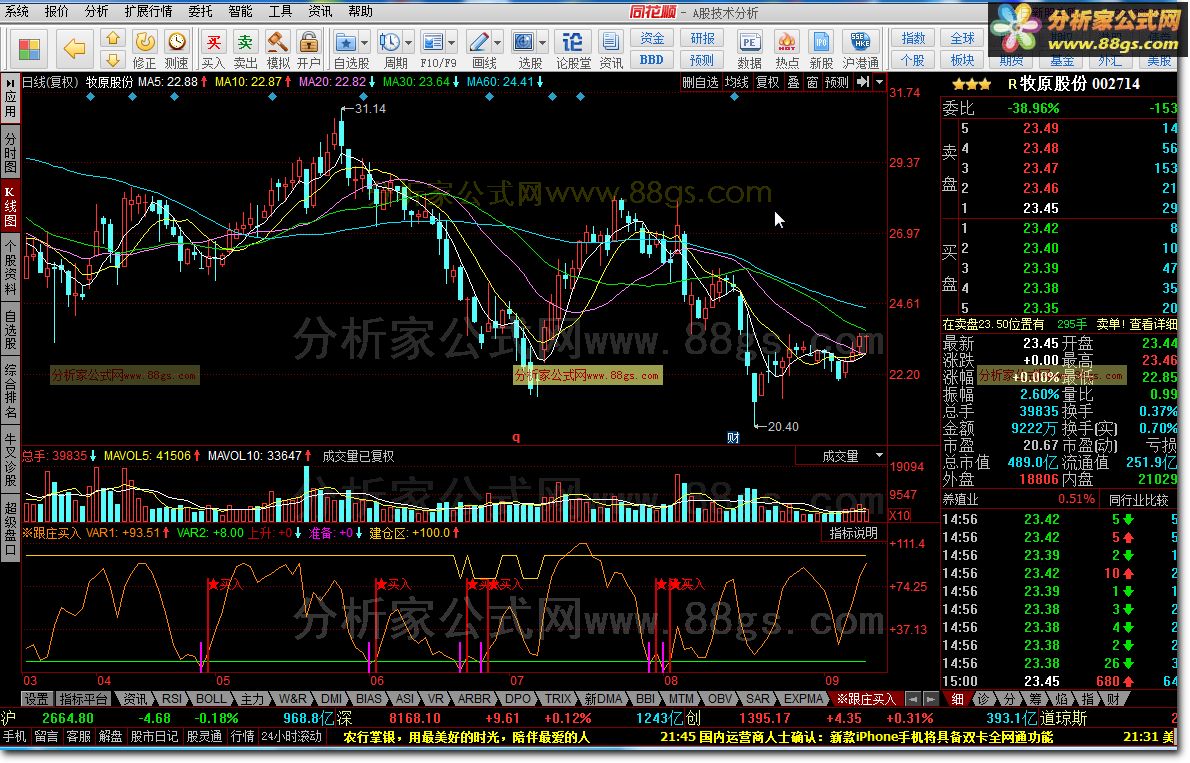The width and height of the screenshot is (1190, 763).
Task: Switch side panel to K线图 view
Action: pos(10,206)
